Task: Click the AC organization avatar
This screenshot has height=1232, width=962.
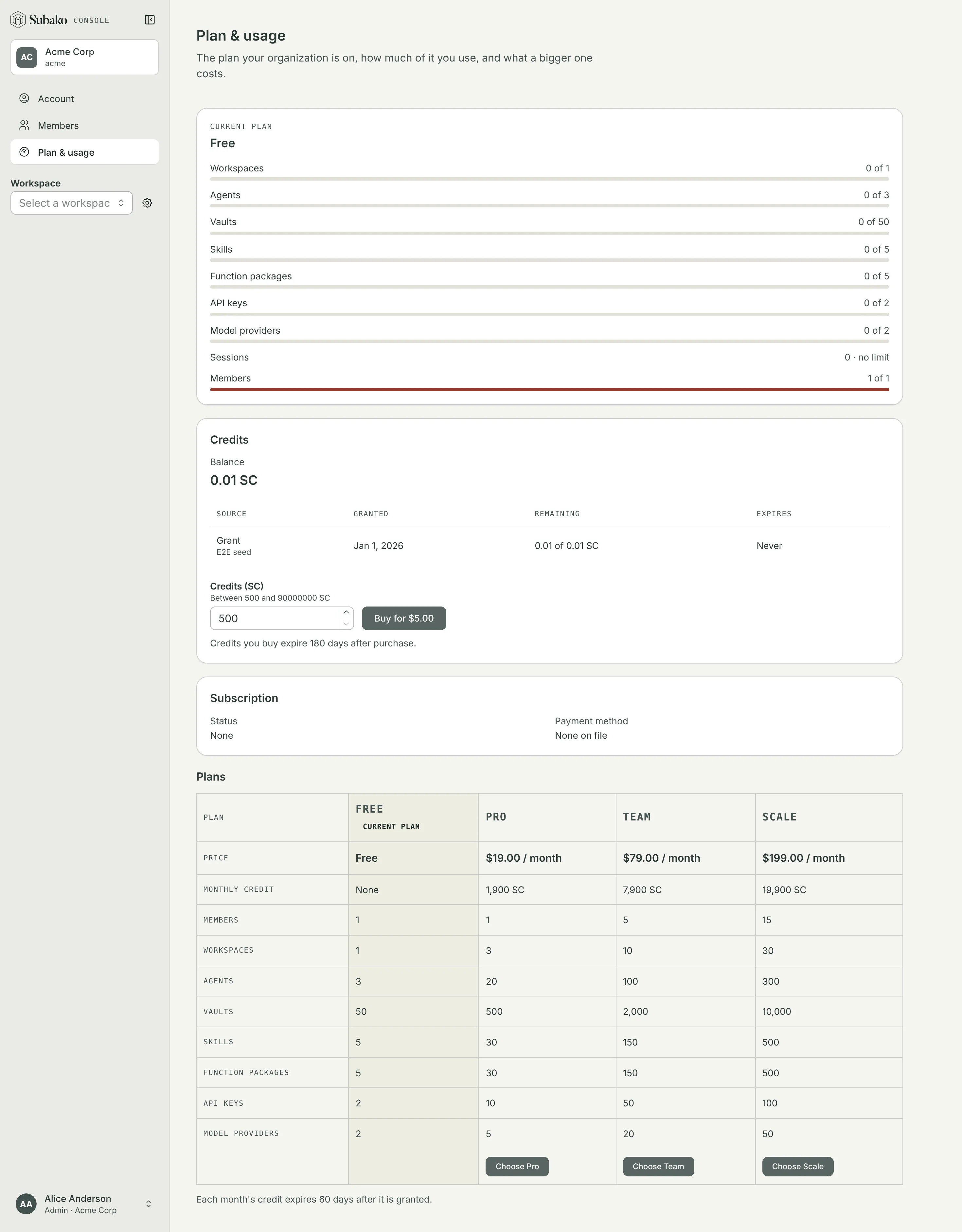Action: point(27,57)
